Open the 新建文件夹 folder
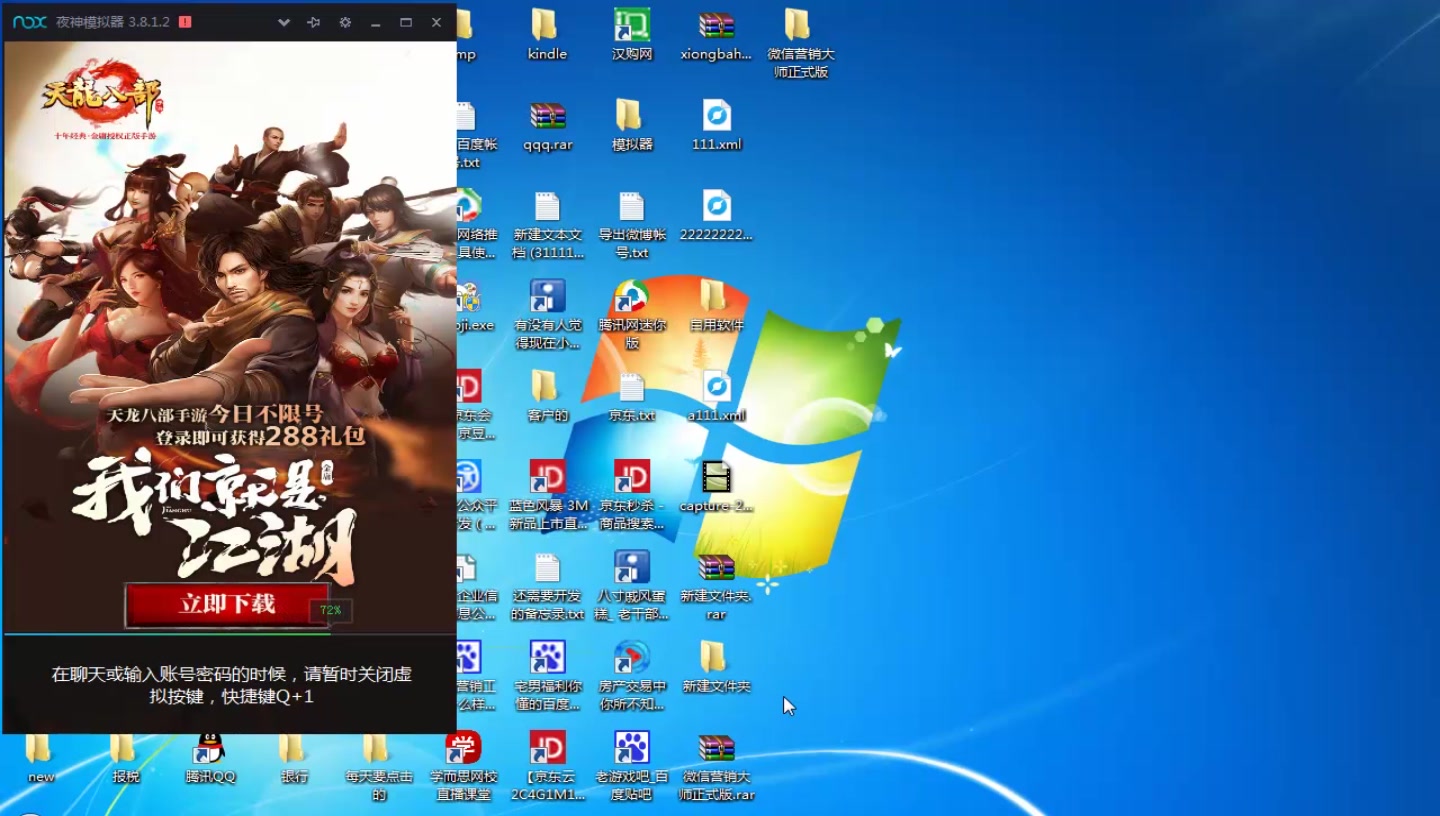The image size is (1440, 816). (x=716, y=668)
